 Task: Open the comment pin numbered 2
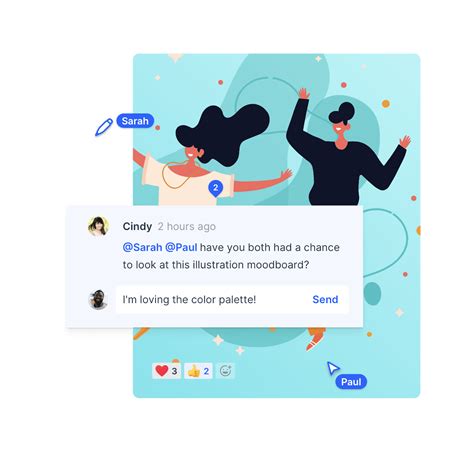tap(216, 188)
